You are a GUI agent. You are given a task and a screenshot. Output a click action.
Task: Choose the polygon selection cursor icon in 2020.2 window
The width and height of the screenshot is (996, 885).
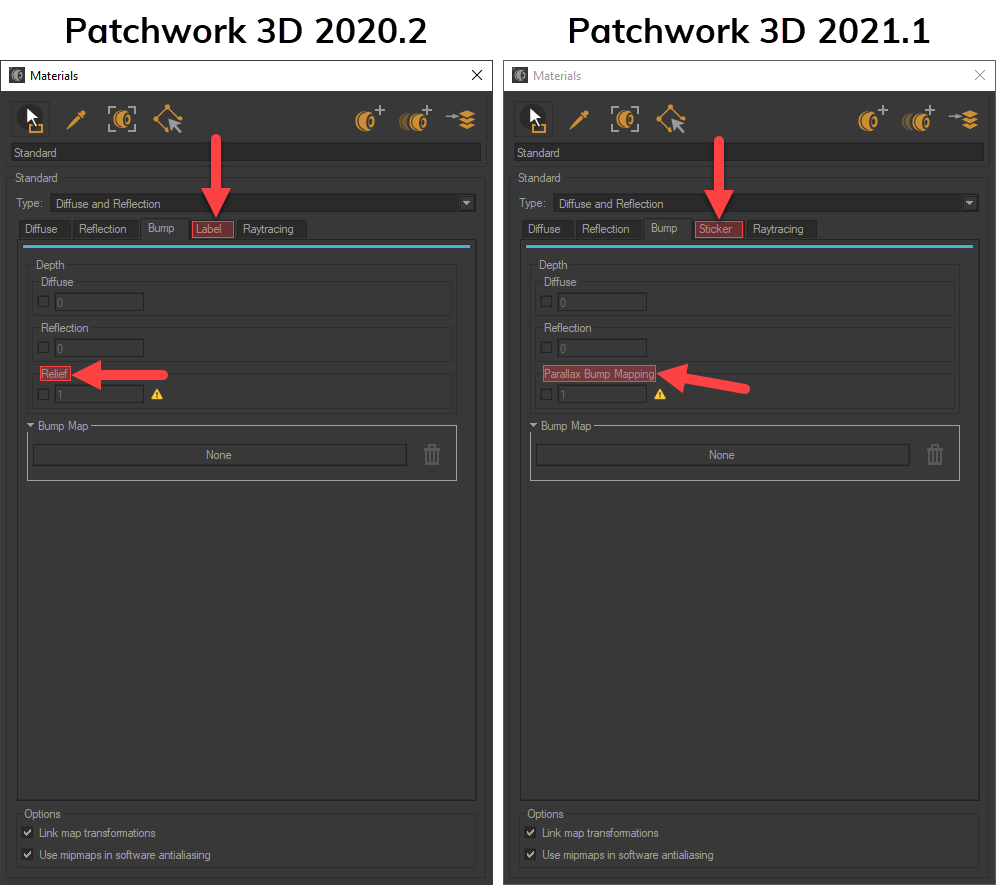[x=168, y=119]
